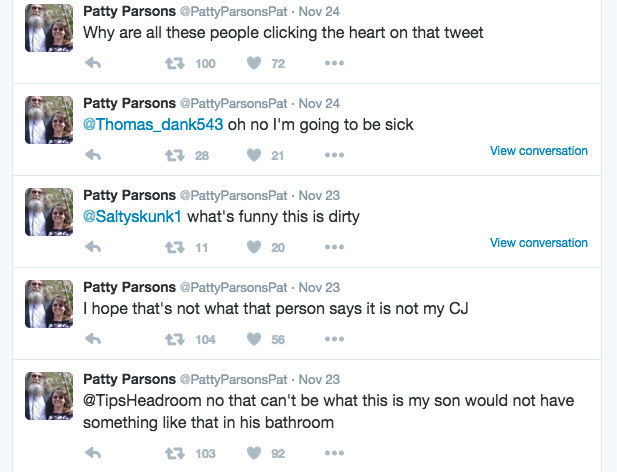
Task: Open more options on "not my CJ" tweet
Action: [334, 339]
